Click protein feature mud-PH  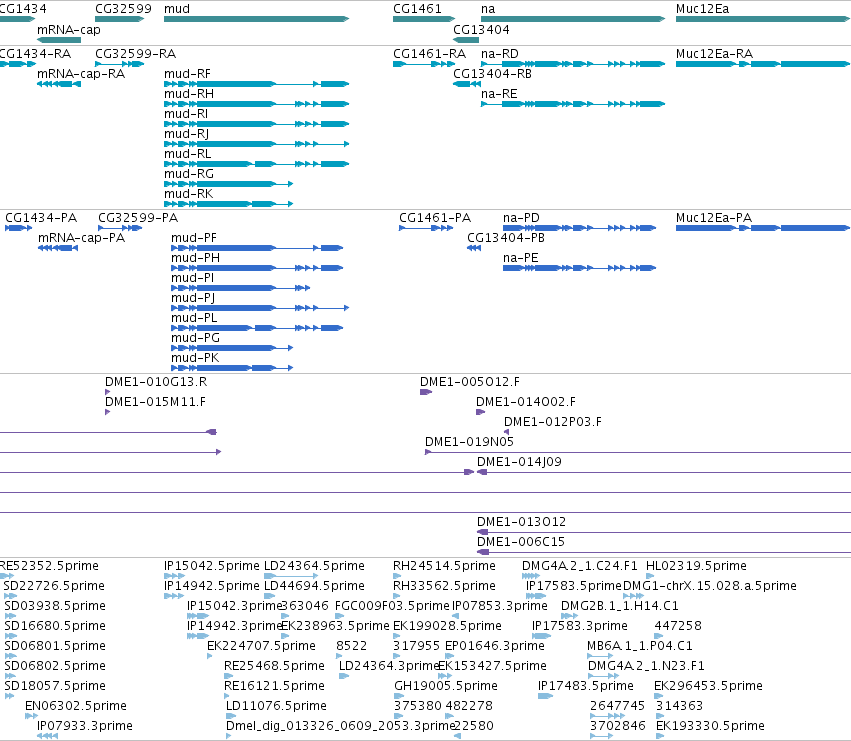[257, 268]
